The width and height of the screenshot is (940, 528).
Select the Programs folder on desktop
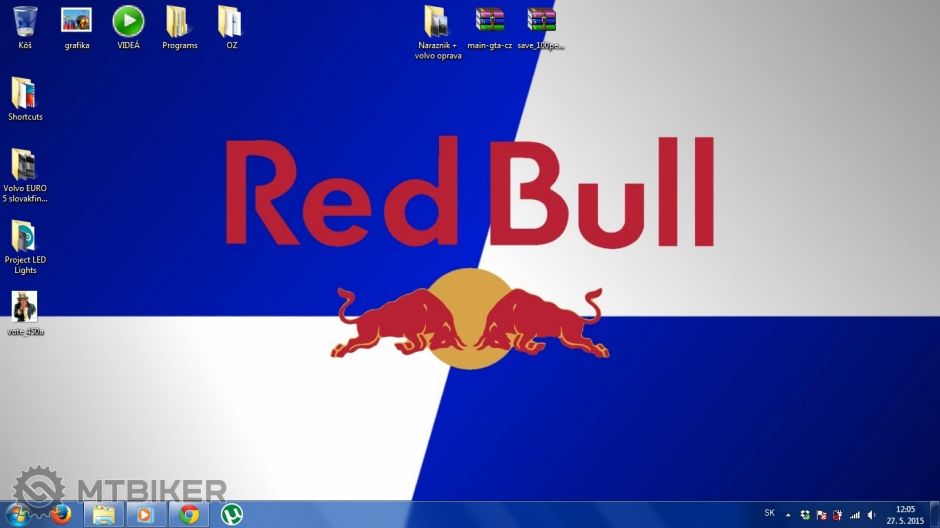pos(180,21)
